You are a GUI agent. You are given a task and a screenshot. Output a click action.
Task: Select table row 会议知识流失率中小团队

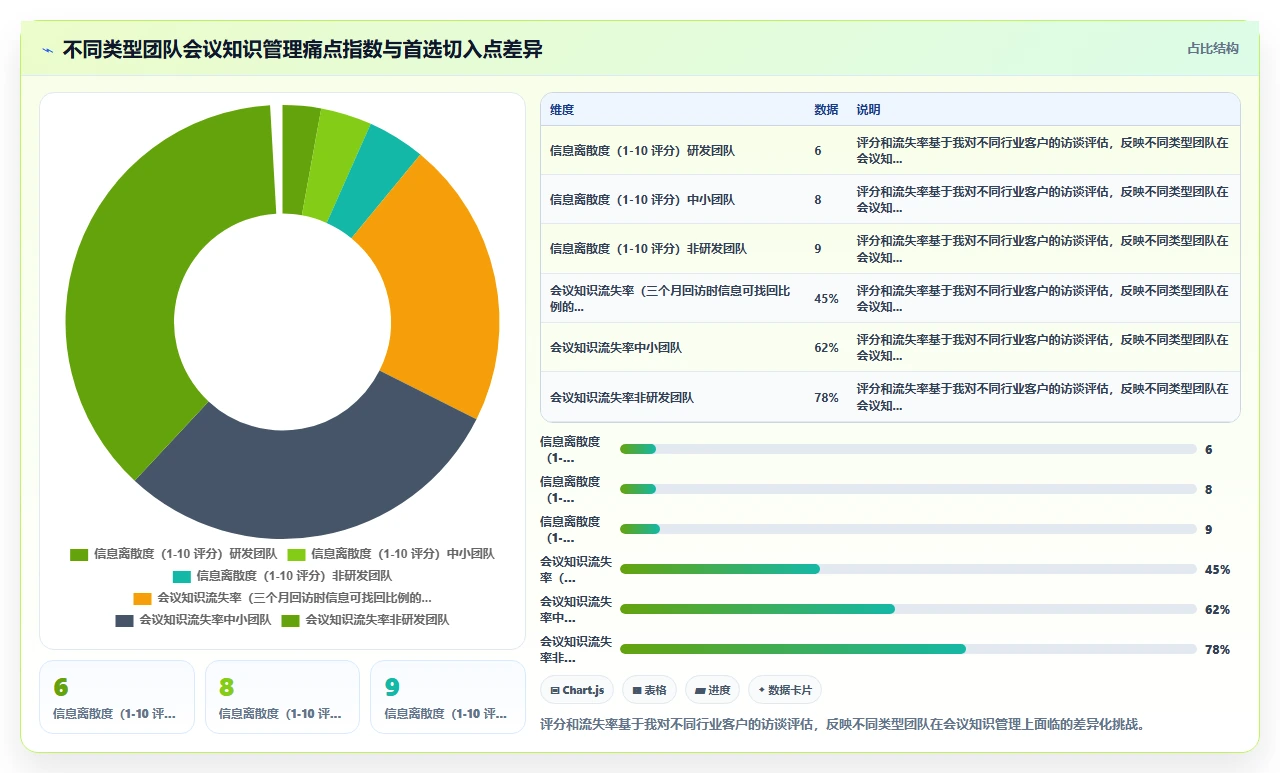890,347
